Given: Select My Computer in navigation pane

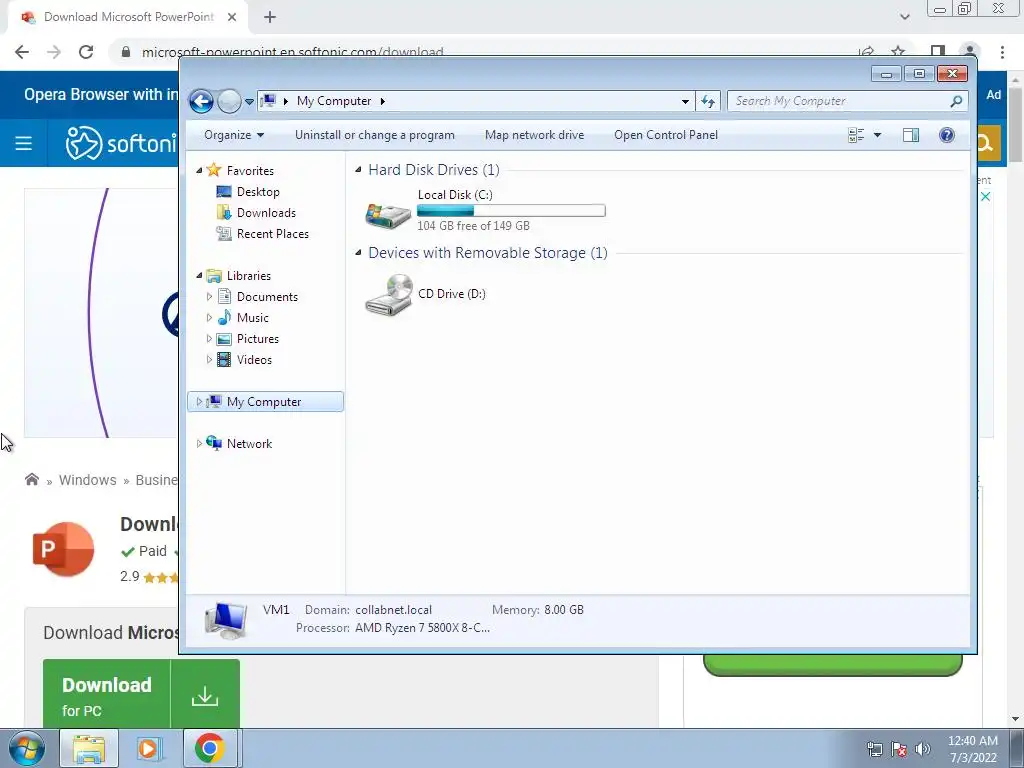Looking at the screenshot, I should tap(264, 402).
